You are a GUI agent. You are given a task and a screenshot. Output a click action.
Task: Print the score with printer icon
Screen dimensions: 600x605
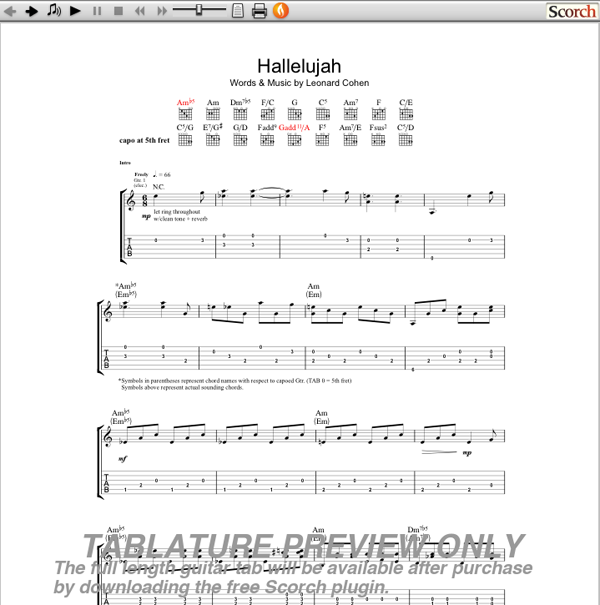(259, 11)
